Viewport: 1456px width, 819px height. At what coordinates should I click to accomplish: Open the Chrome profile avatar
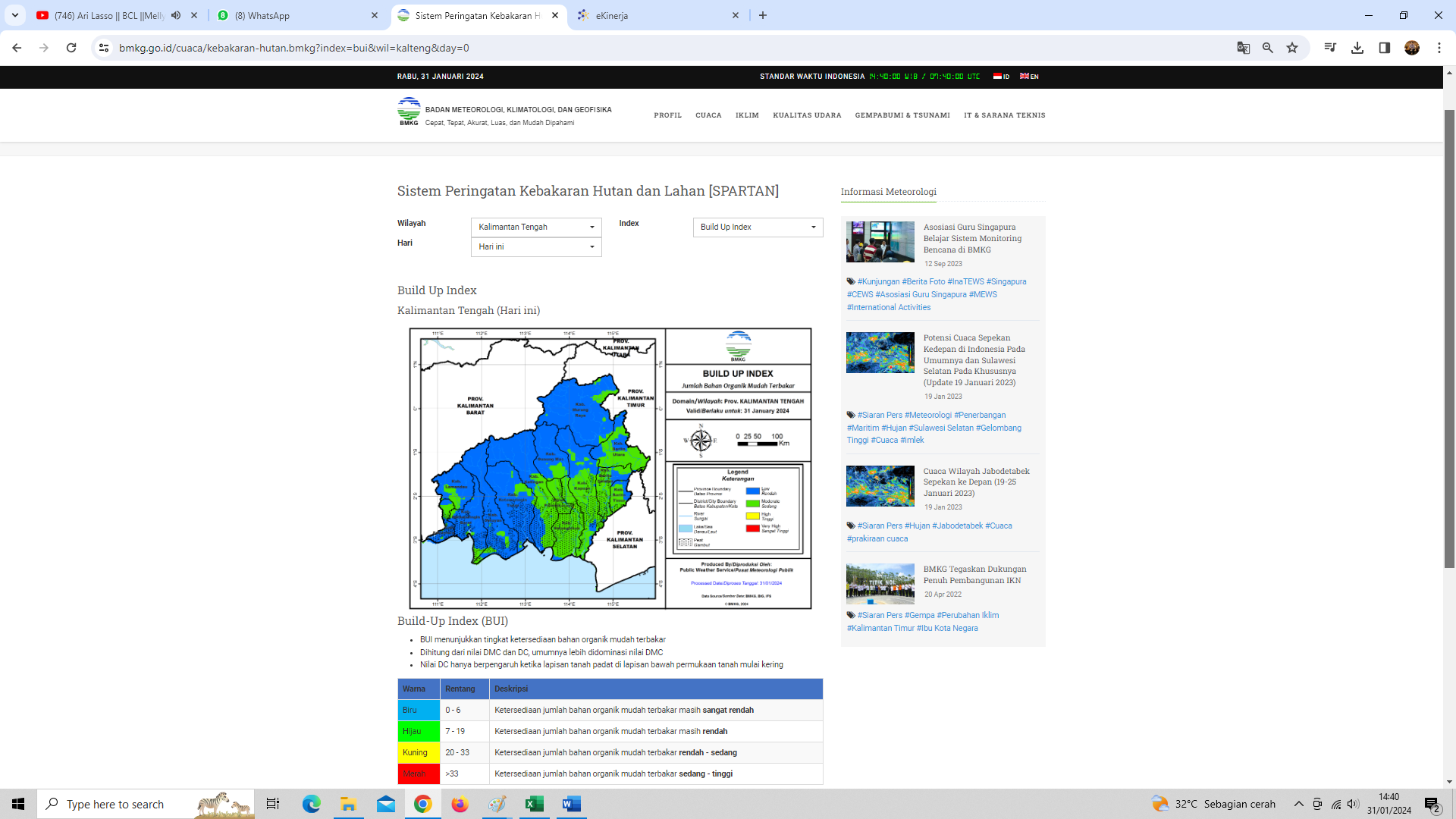[1412, 48]
